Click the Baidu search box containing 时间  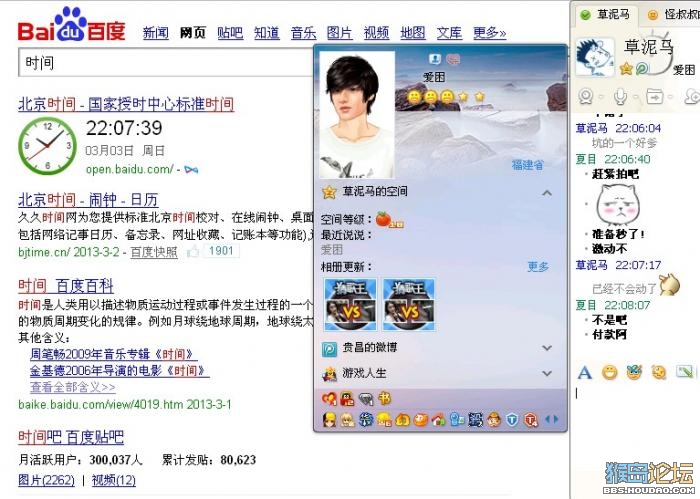tap(166, 63)
